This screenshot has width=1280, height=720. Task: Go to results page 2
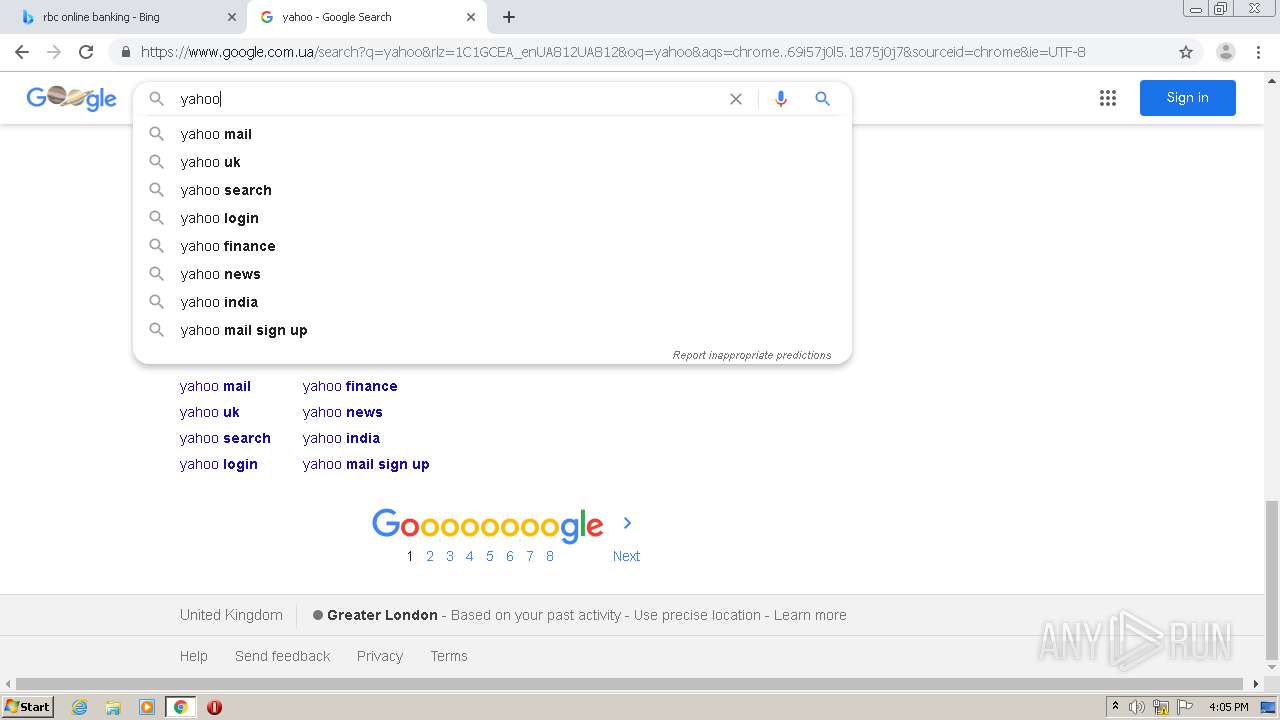pyautogui.click(x=430, y=556)
